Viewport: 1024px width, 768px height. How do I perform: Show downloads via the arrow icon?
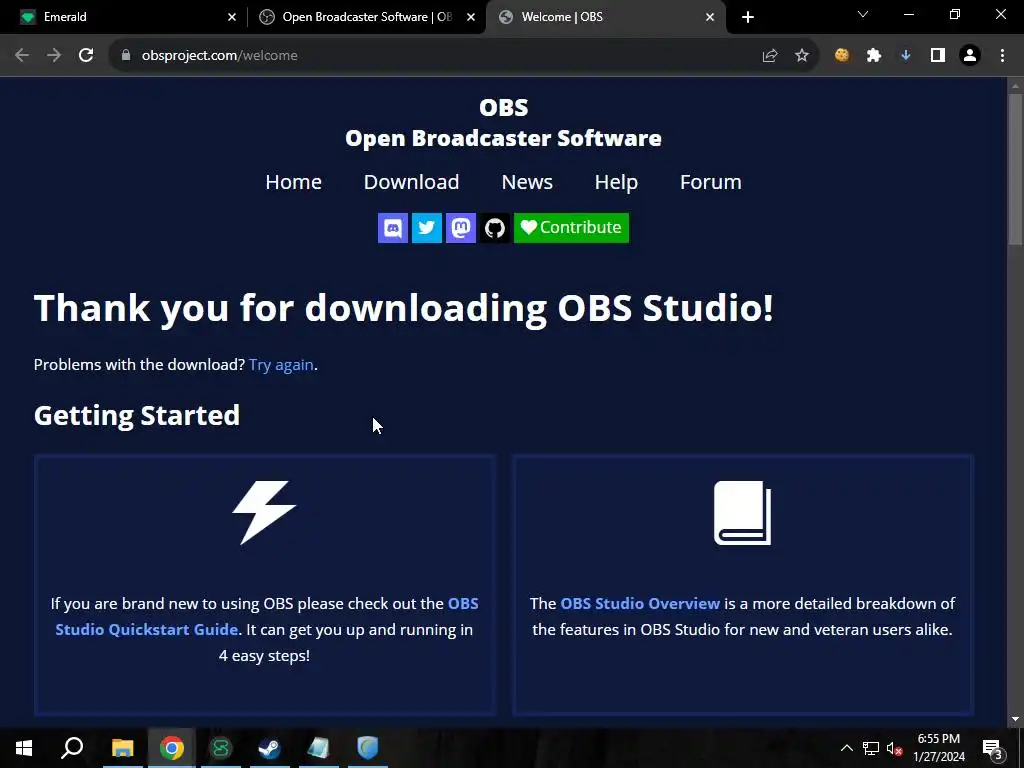coord(906,56)
